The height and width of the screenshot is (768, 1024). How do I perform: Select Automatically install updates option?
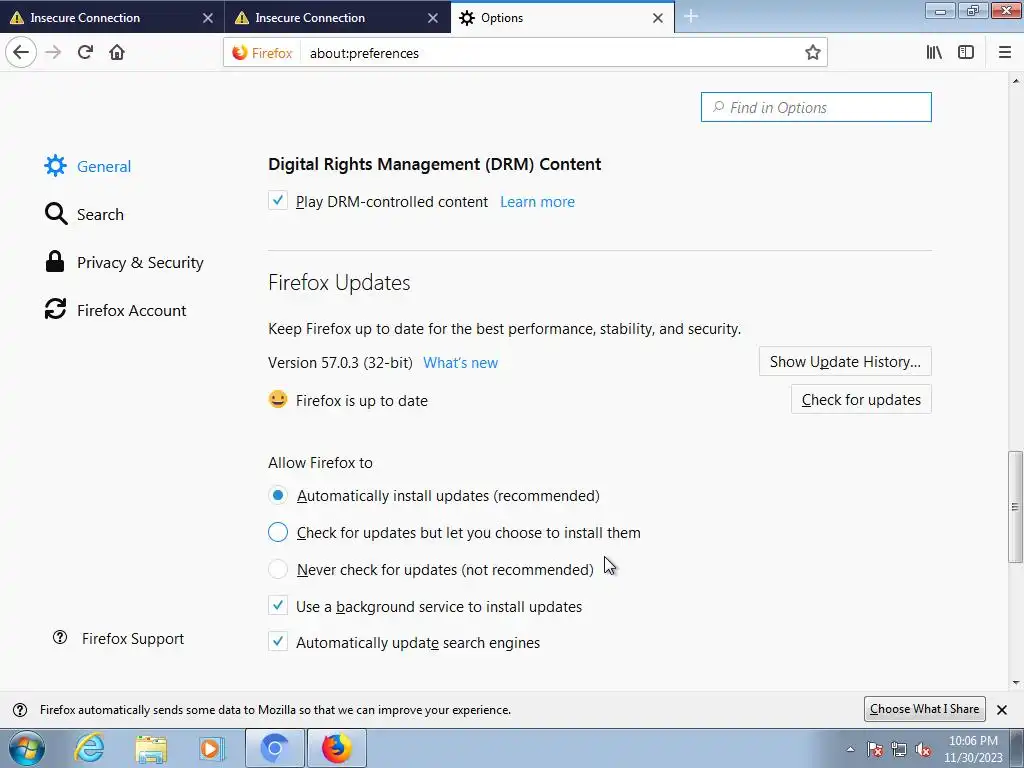click(x=278, y=495)
